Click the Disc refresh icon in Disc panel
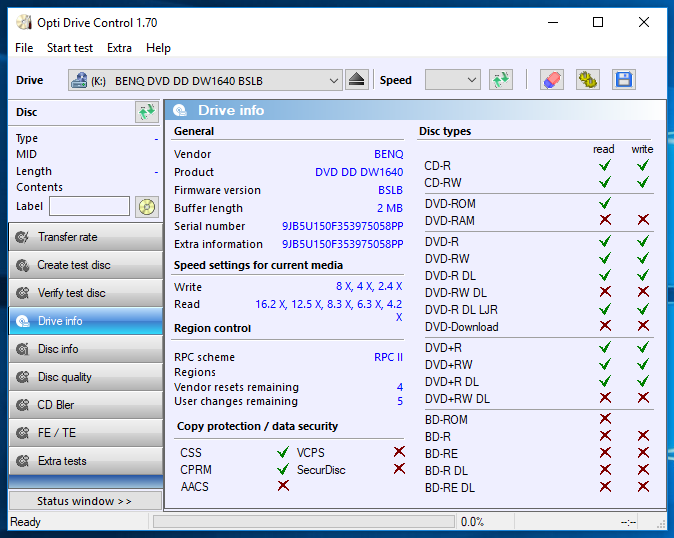 click(147, 112)
